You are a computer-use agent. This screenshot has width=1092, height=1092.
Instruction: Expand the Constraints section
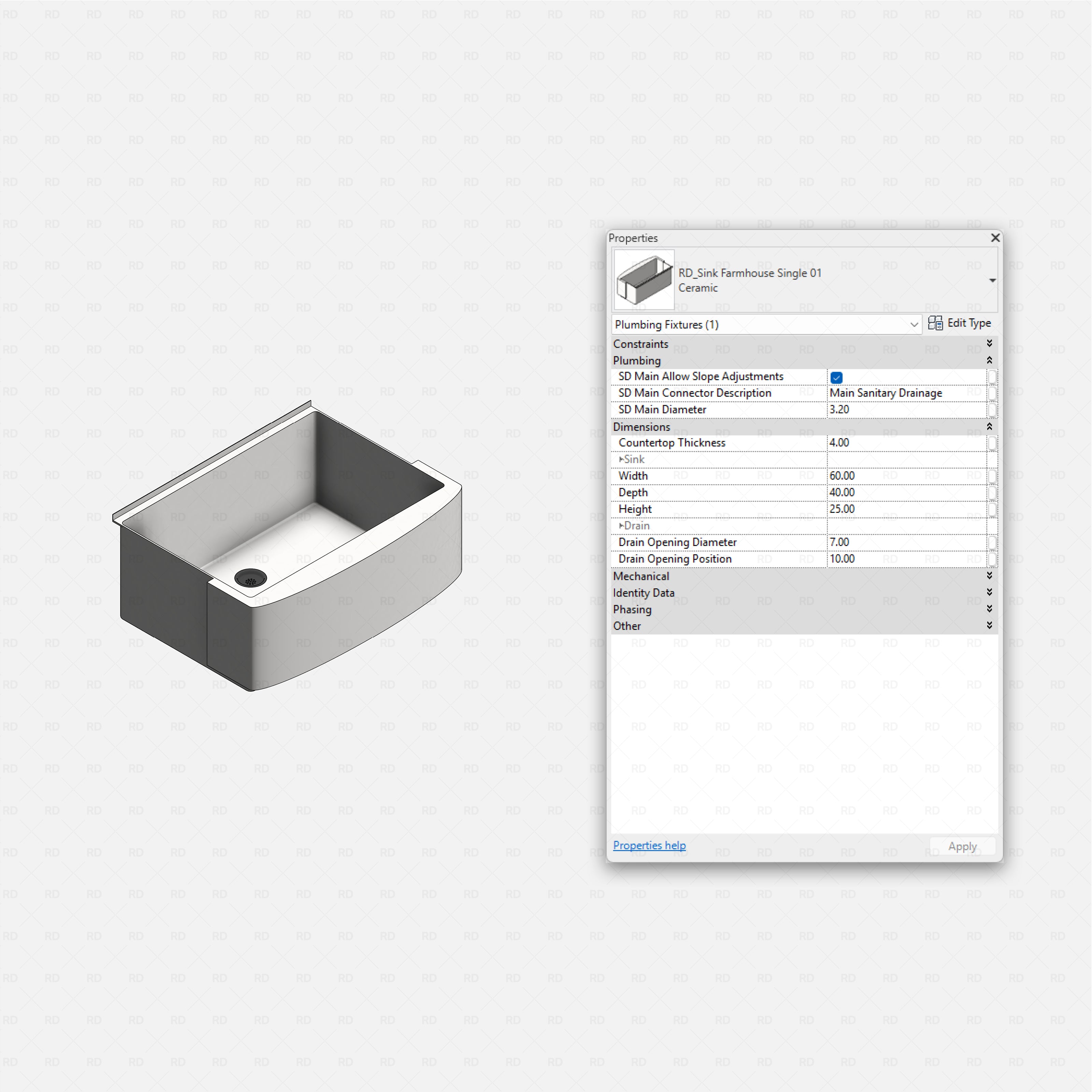pos(990,343)
